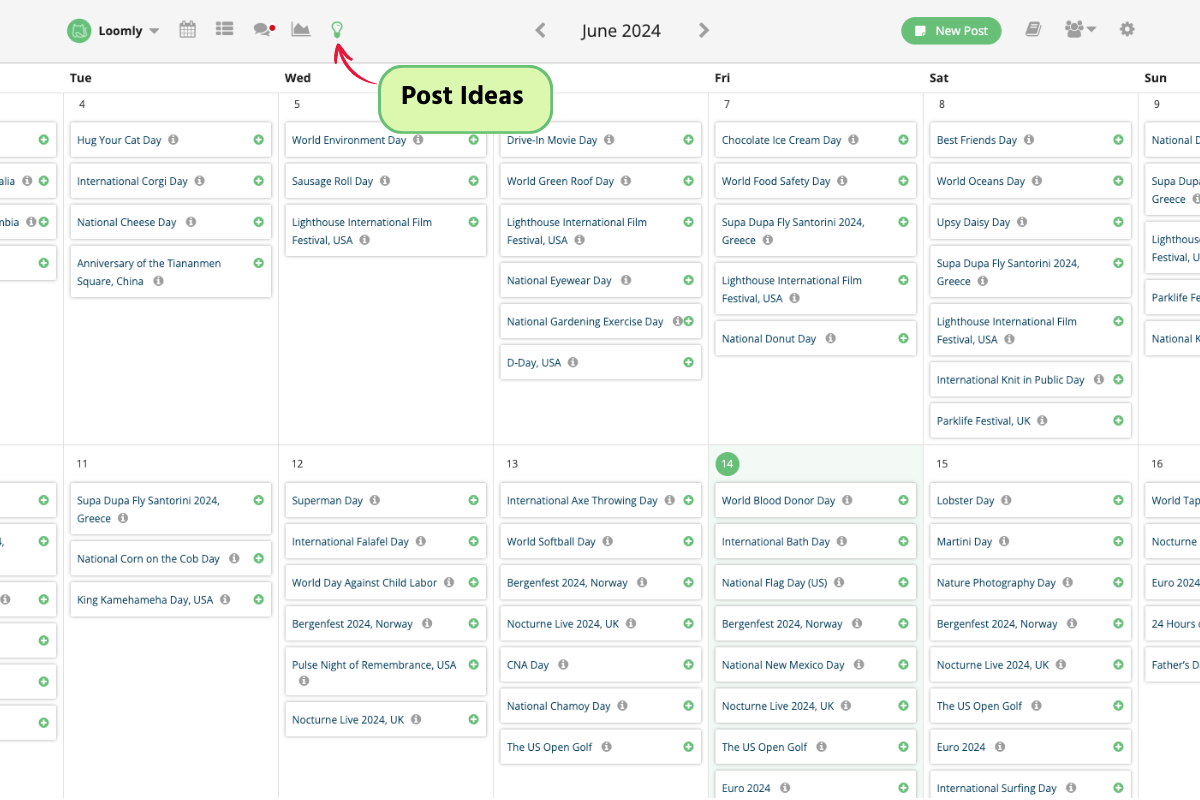Click the New Post button
This screenshot has height=800, width=1200.
point(950,30)
